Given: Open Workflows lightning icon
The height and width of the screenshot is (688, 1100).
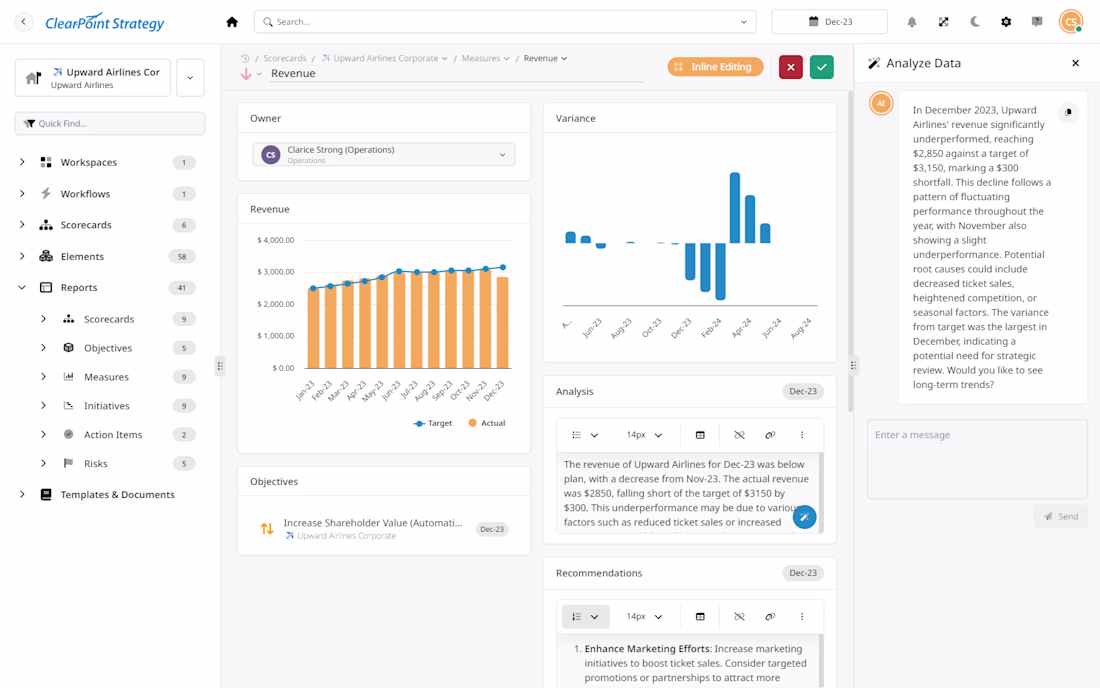Looking at the screenshot, I should pyautogui.click(x=46, y=194).
